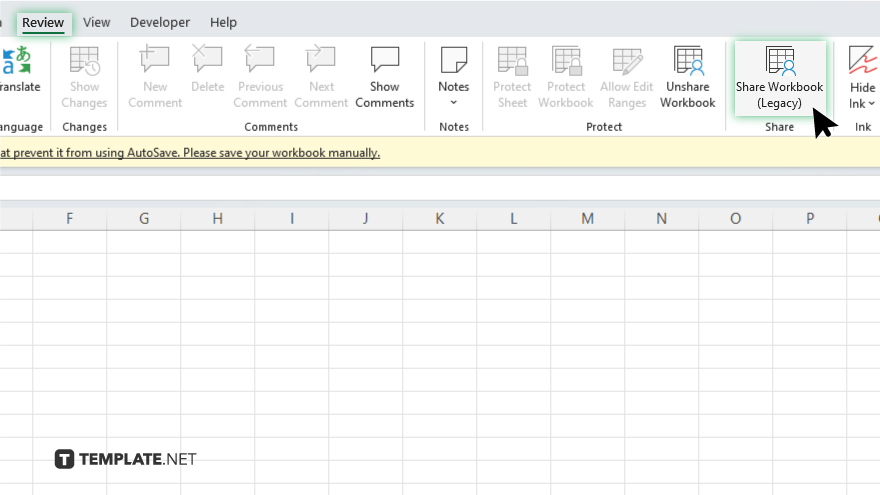This screenshot has width=880, height=495.
Task: Go to the Previous Comment
Action: click(x=260, y=62)
